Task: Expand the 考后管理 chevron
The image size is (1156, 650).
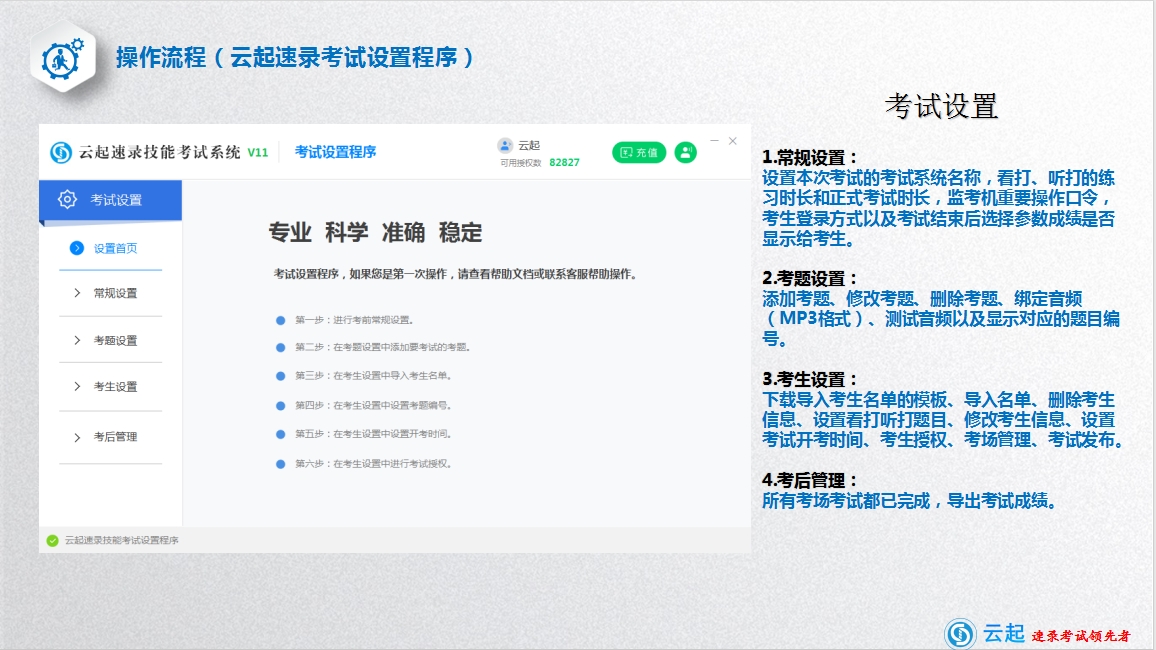Action: [x=77, y=437]
